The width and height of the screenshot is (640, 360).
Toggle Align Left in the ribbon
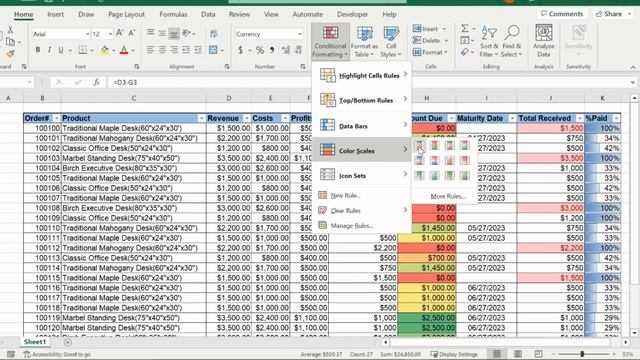coord(151,50)
